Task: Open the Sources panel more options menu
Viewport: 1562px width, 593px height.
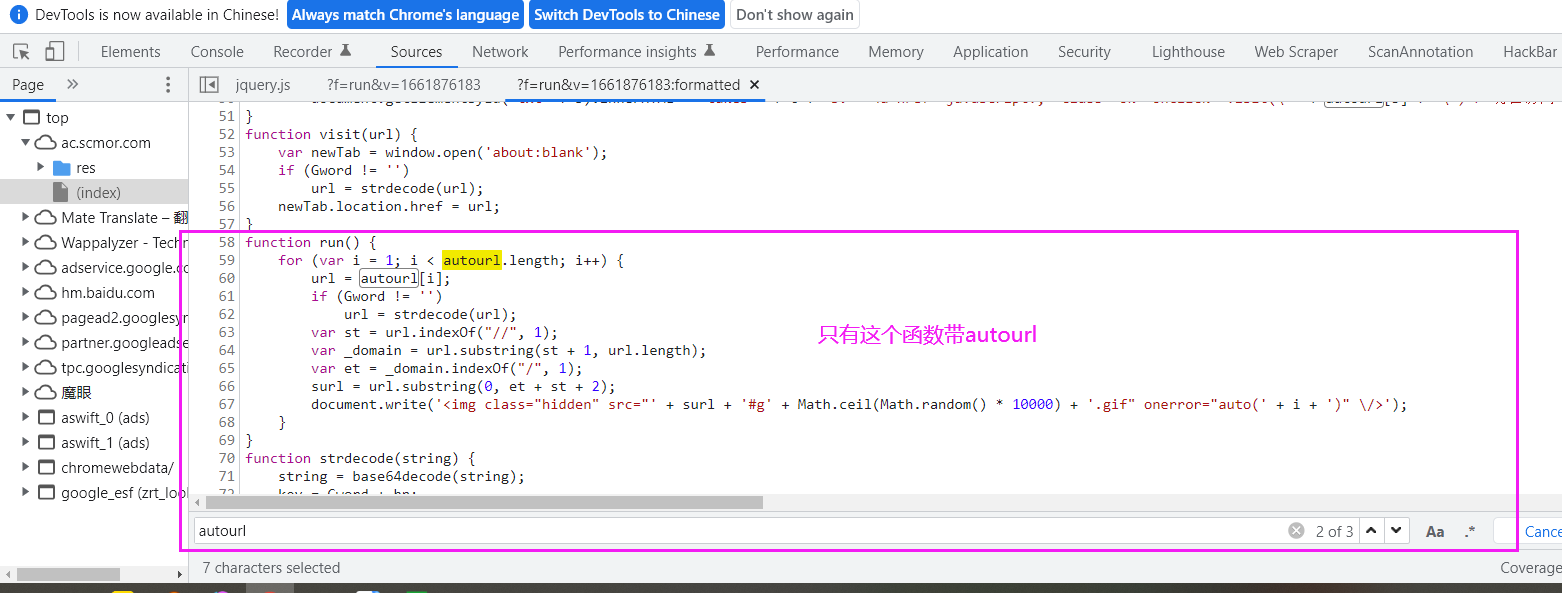Action: click(x=167, y=85)
